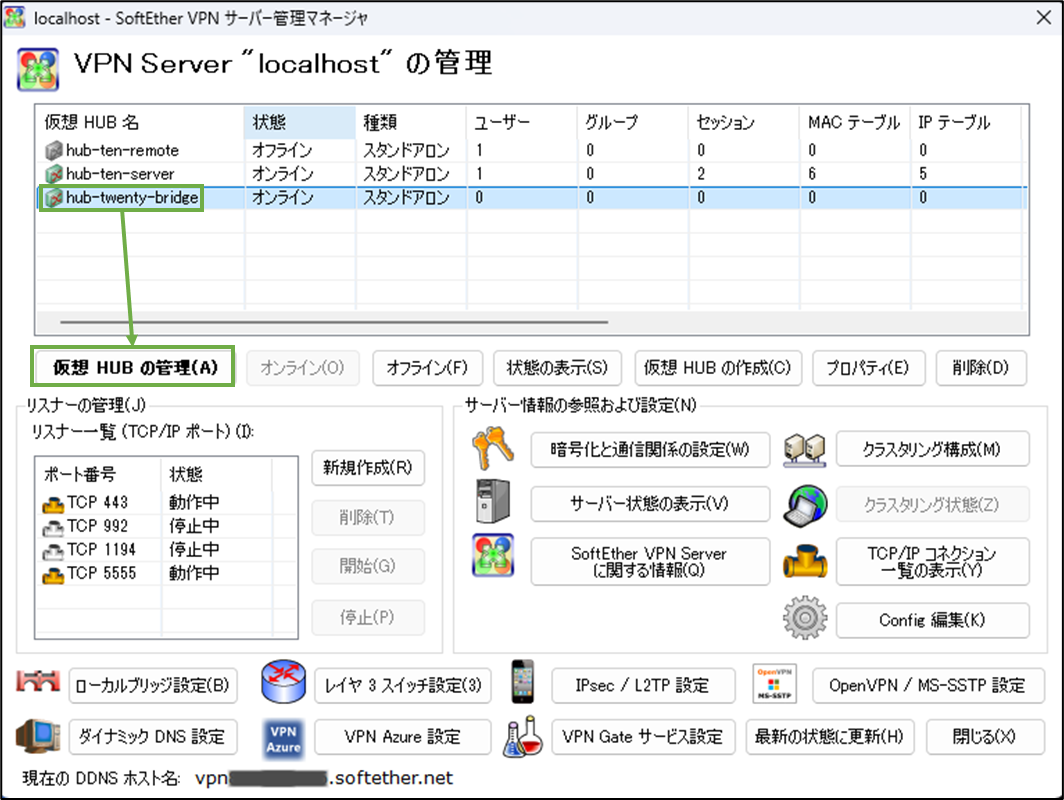Open 仮想HUB の管理 for hub-twenty-bridge
Image resolution: width=1064 pixels, height=800 pixels.
point(131,367)
